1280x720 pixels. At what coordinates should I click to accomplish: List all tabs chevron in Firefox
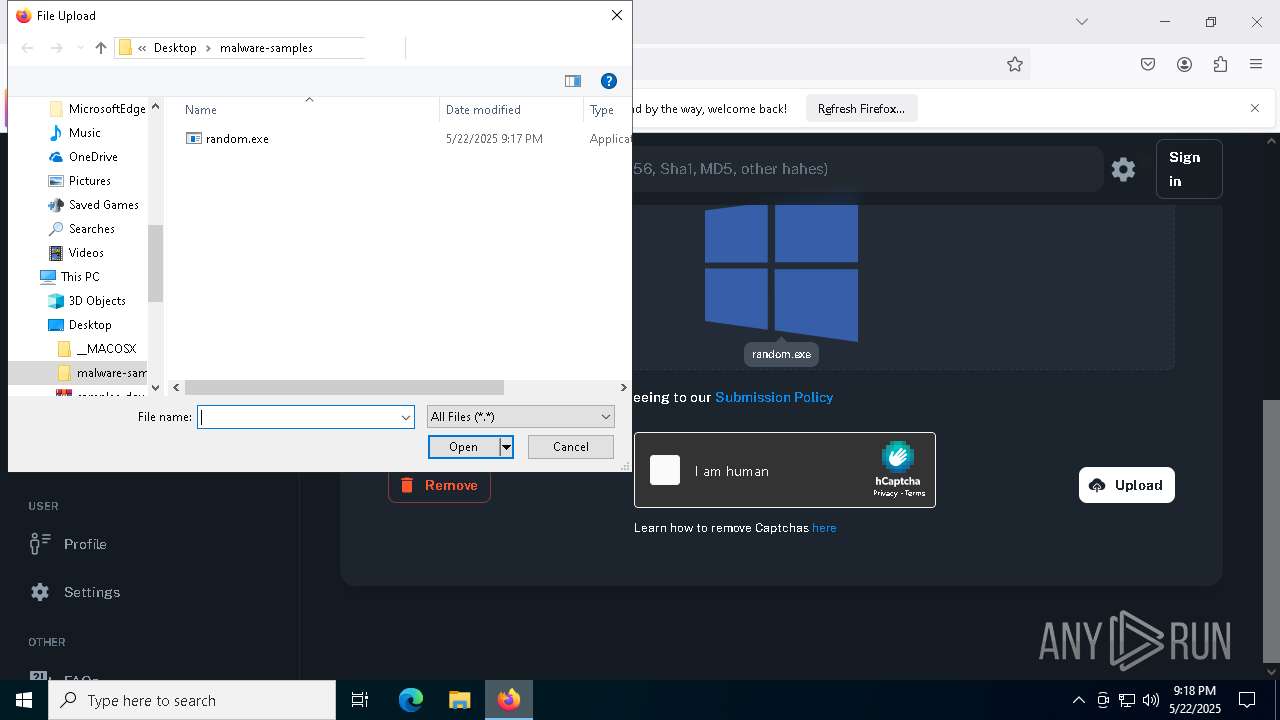point(1081,21)
